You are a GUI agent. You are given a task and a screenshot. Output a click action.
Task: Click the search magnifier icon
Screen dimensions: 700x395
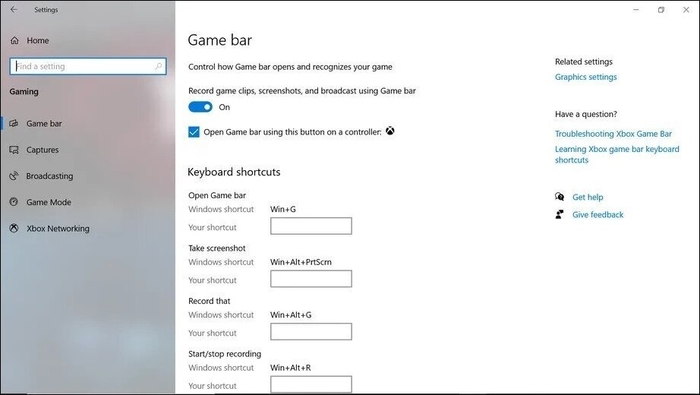point(158,67)
